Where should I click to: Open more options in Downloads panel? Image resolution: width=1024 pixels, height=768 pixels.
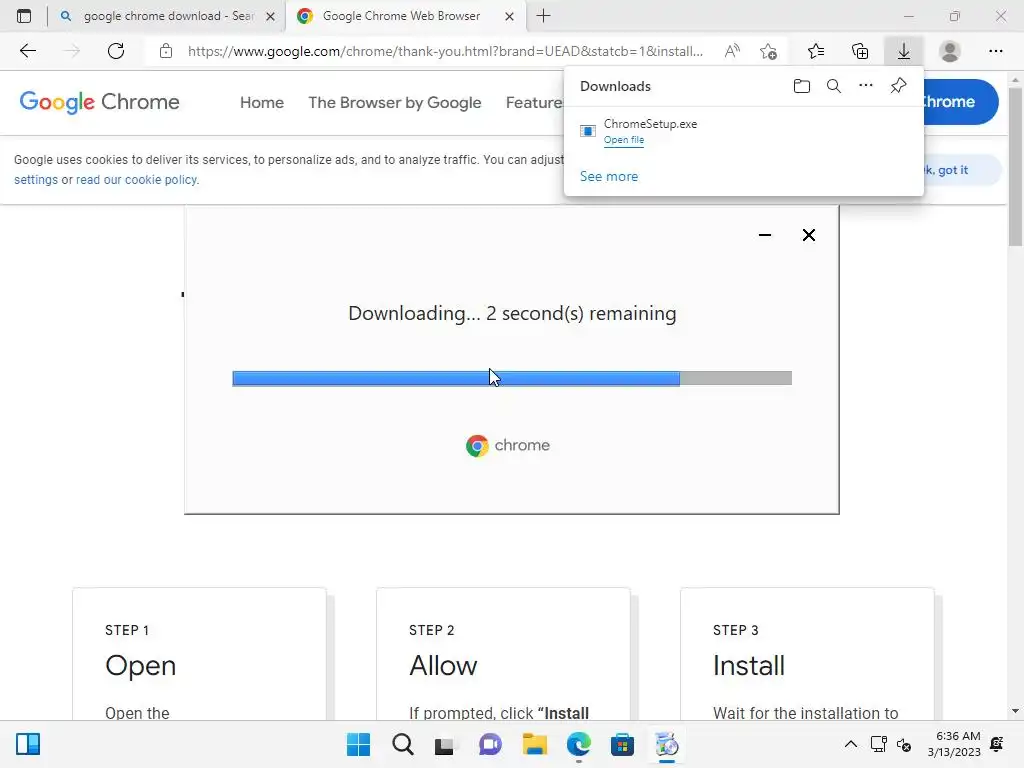866,86
